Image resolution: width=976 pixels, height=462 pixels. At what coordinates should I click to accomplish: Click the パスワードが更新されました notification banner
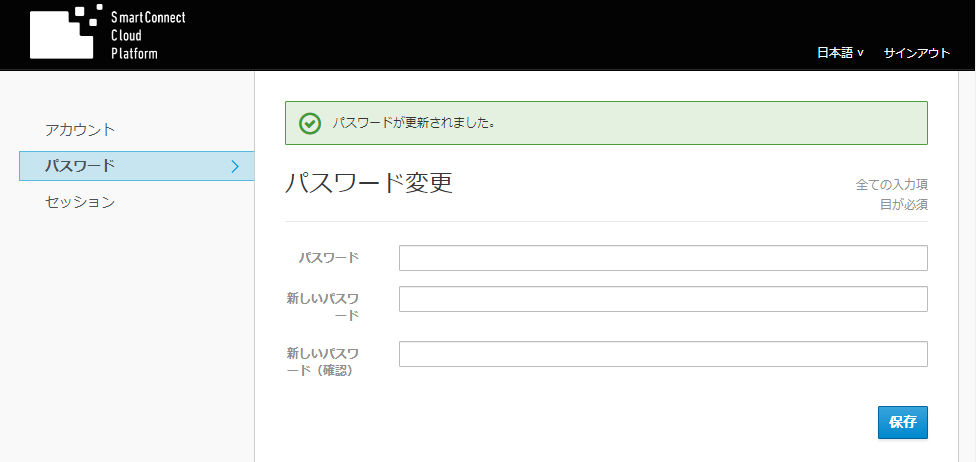[606, 123]
